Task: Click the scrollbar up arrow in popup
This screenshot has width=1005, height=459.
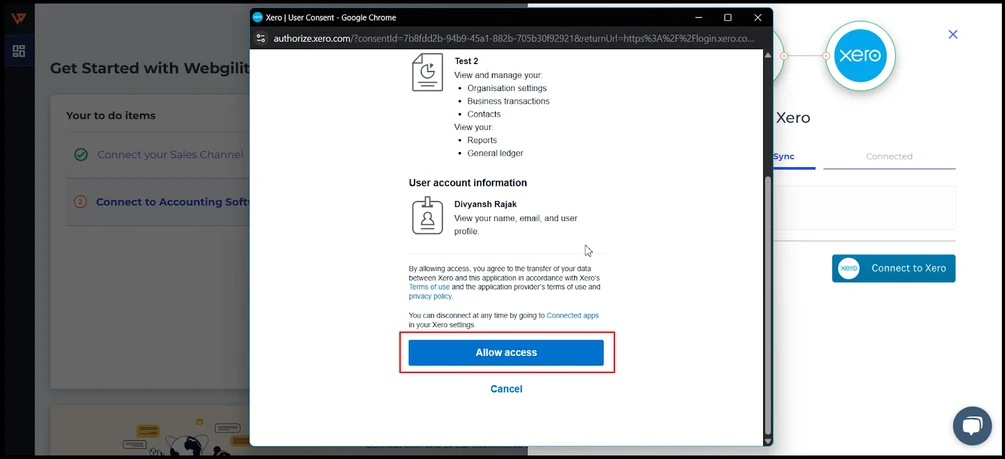Action: (x=767, y=55)
